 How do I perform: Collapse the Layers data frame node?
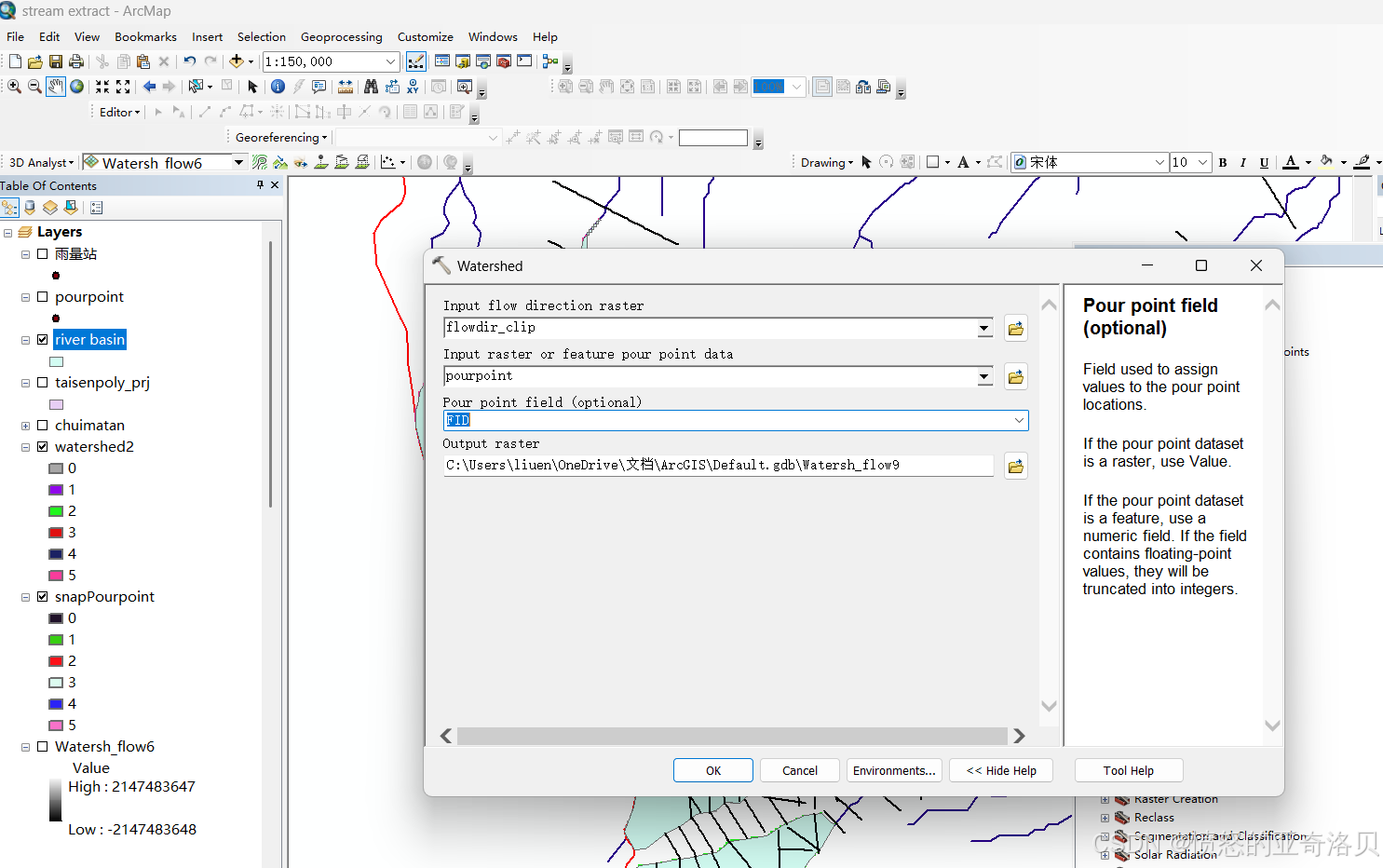coord(7,232)
